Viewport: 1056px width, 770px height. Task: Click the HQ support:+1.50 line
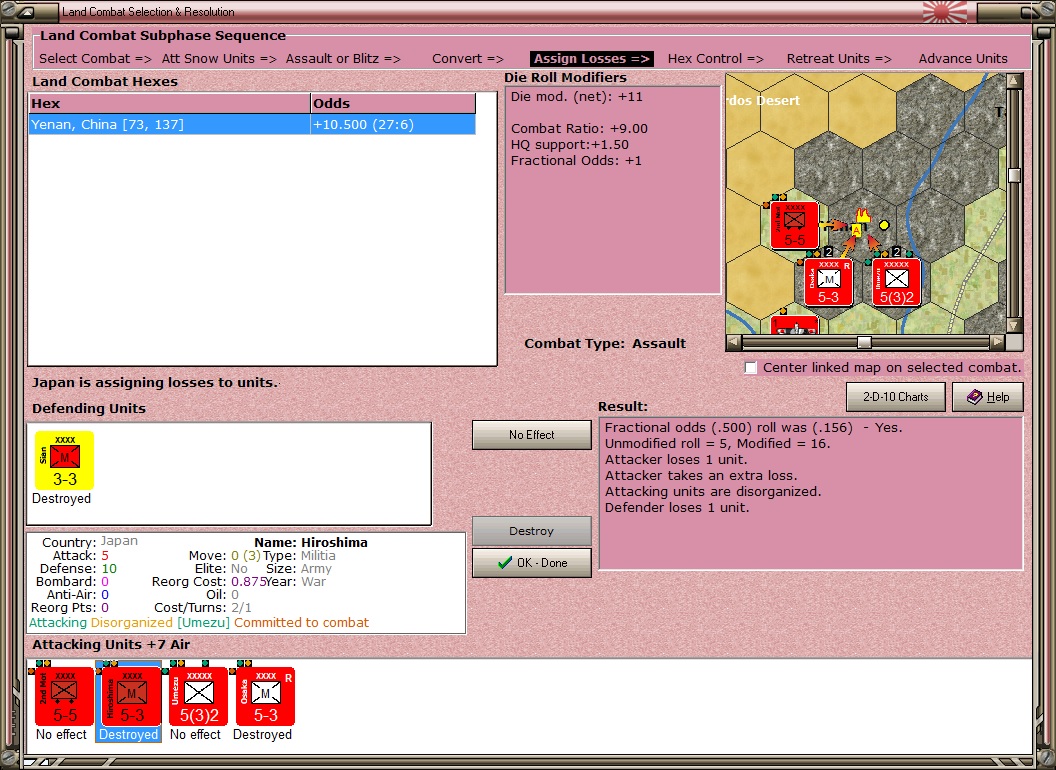point(570,144)
